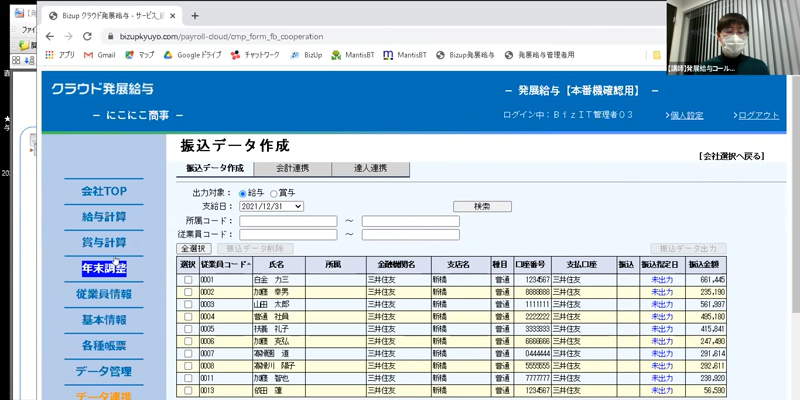Click 未出力 link in row 0001
800x400 pixels.
(662, 280)
